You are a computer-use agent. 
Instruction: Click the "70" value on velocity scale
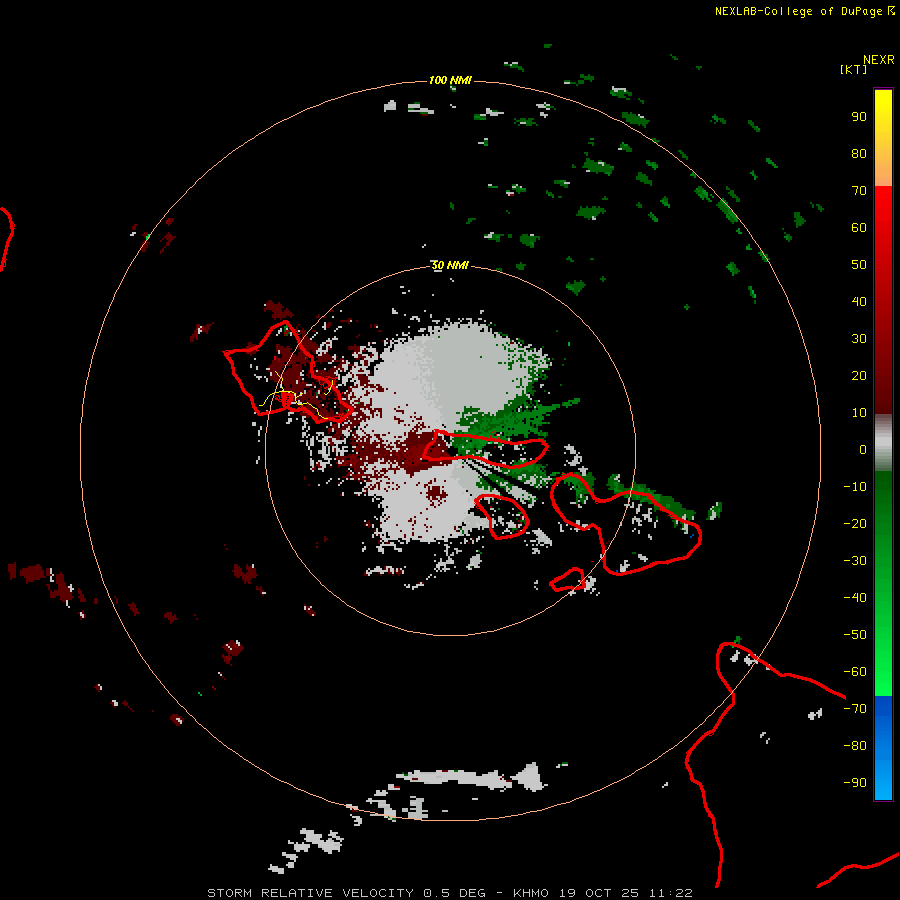pyautogui.click(x=859, y=191)
